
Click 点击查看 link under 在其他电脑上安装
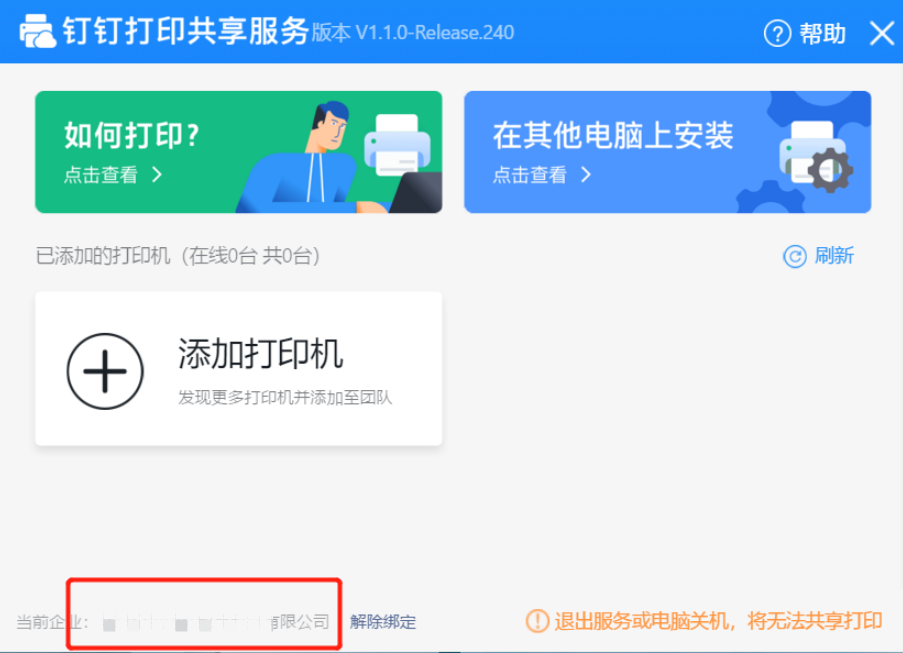point(530,174)
